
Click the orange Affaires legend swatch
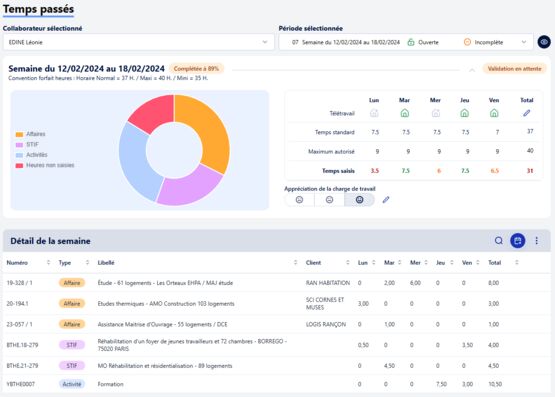[19, 134]
